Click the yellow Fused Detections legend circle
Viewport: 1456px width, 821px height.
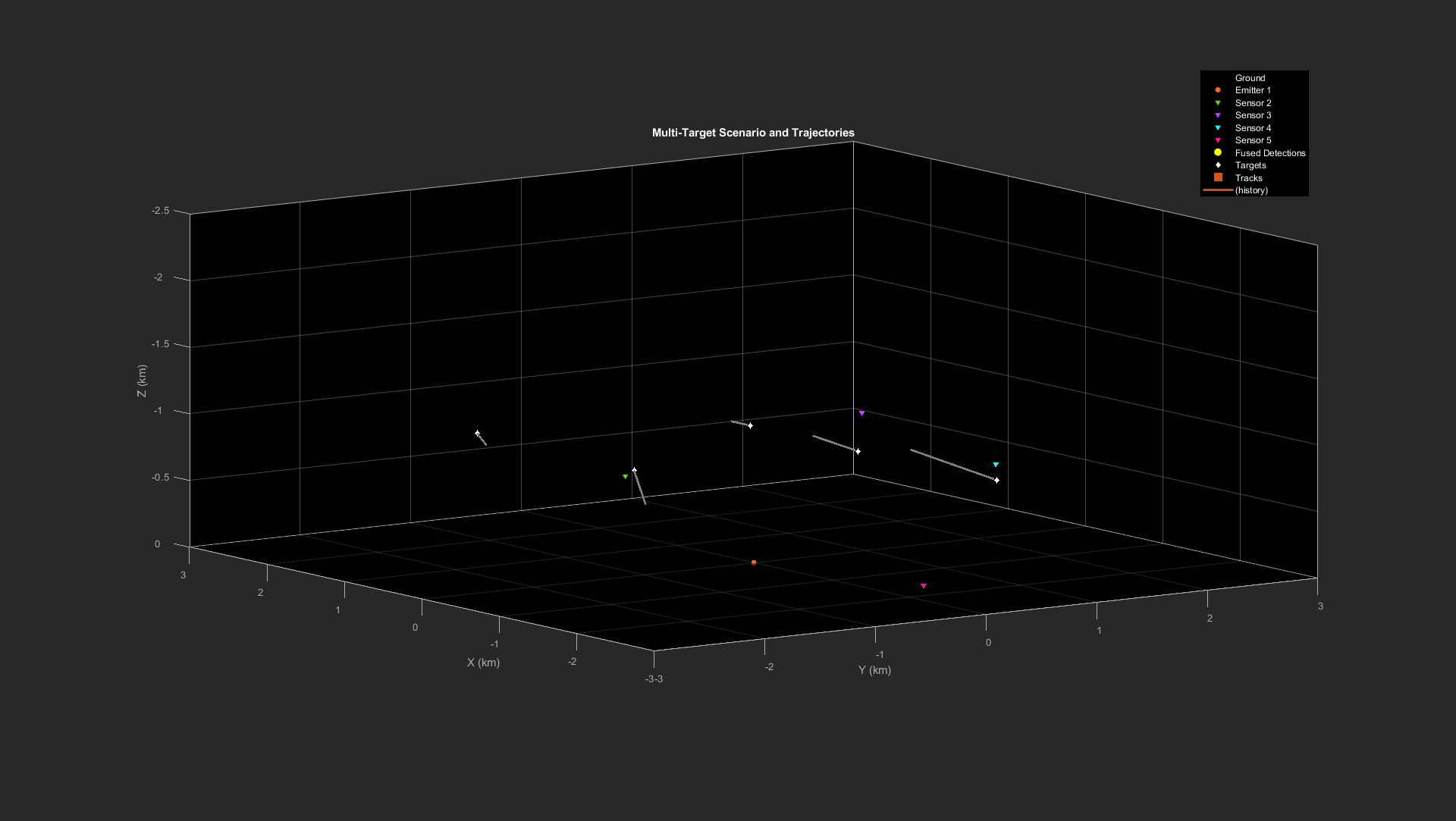tap(1218, 152)
